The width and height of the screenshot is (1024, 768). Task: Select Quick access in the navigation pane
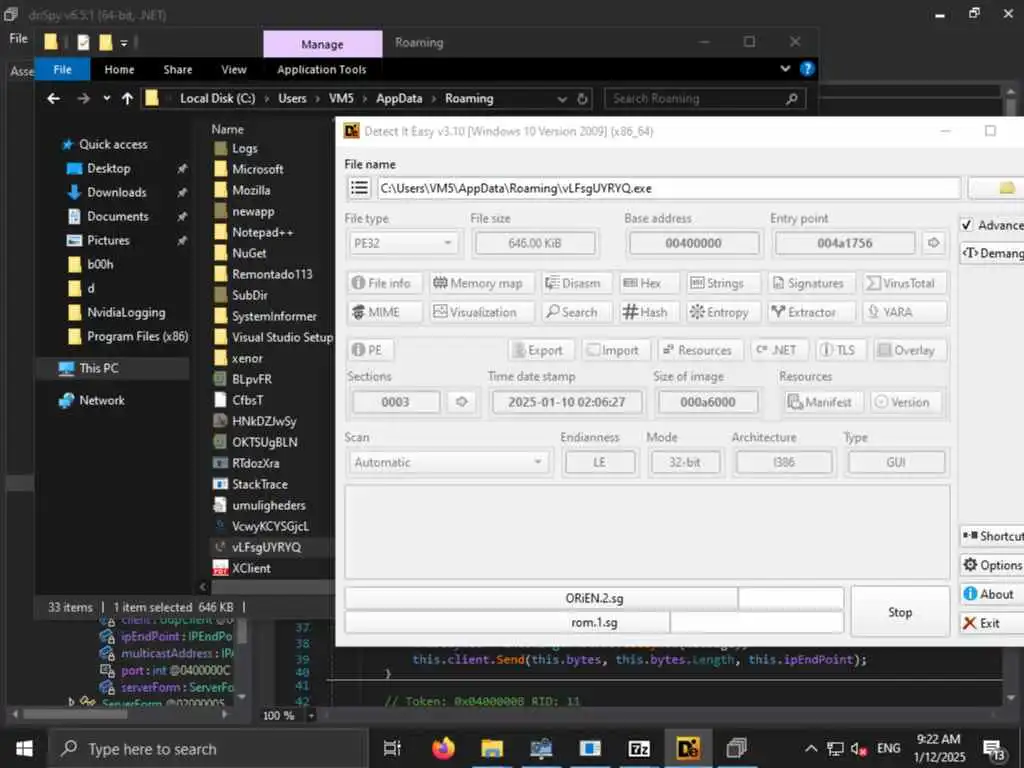click(x=113, y=144)
